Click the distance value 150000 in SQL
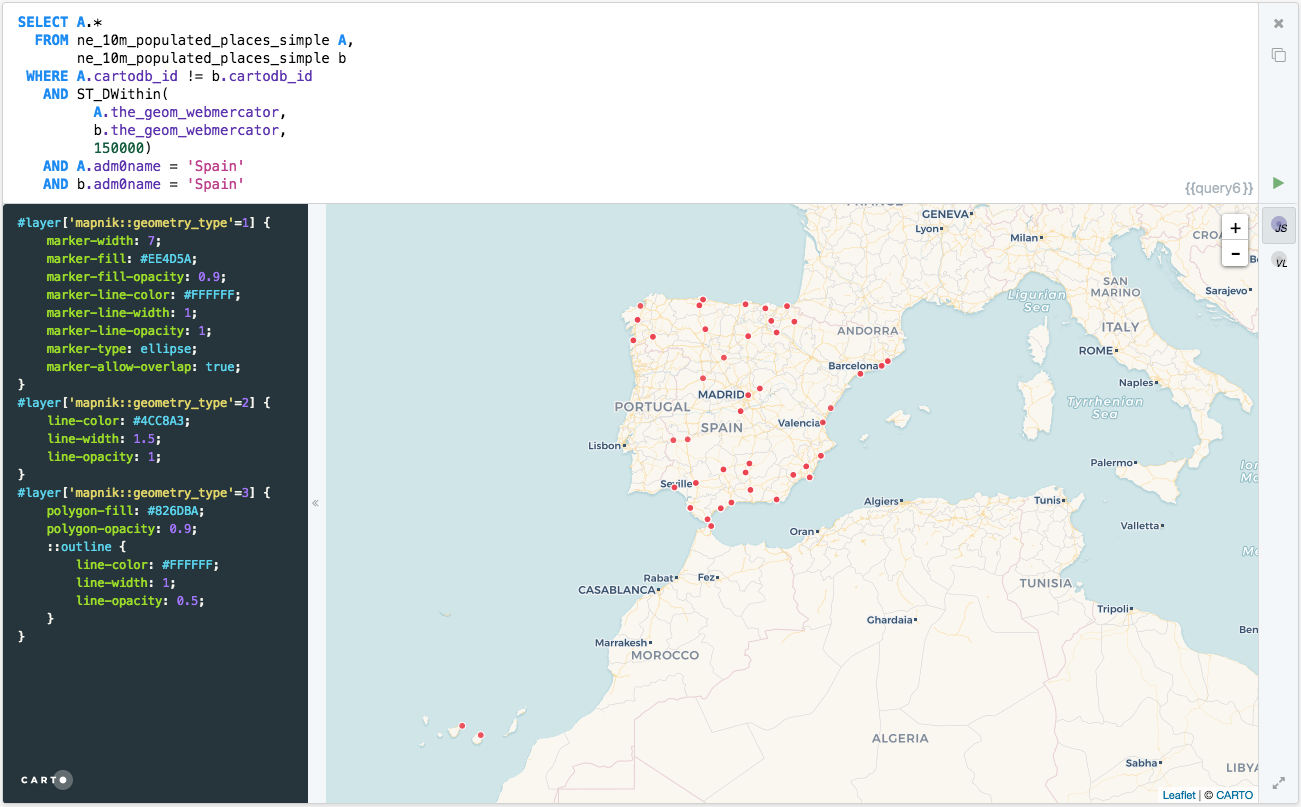The image size is (1301, 807). pyautogui.click(x=119, y=148)
